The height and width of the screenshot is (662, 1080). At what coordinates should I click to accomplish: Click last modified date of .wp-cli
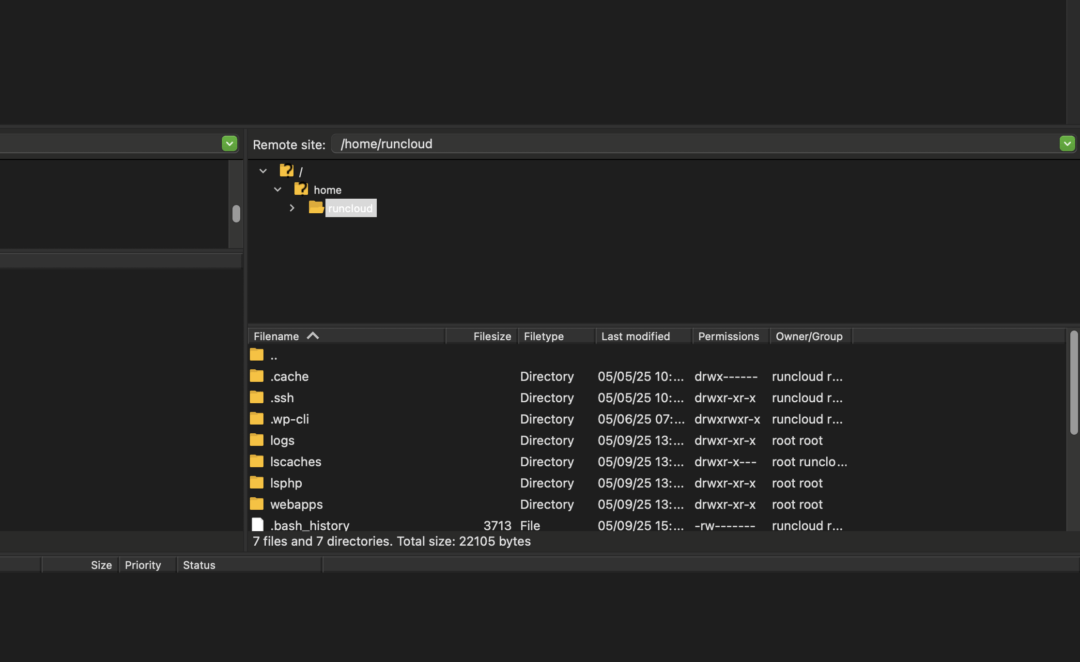[x=641, y=420]
